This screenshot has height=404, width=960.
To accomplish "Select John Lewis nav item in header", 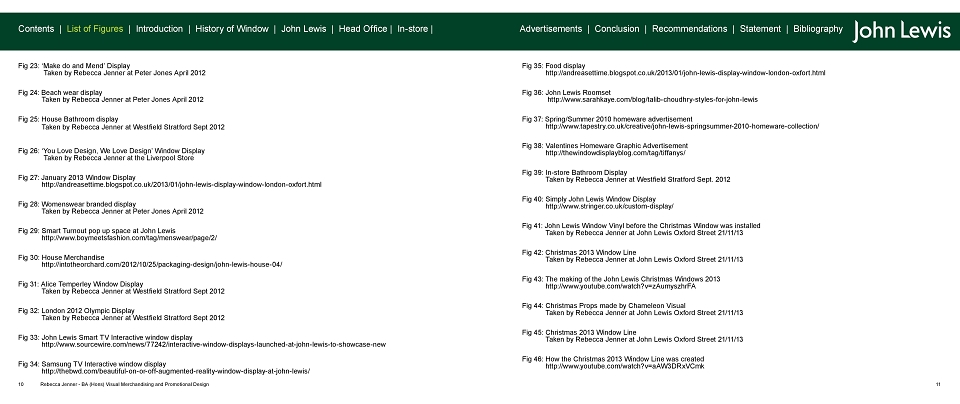I will tap(304, 29).
